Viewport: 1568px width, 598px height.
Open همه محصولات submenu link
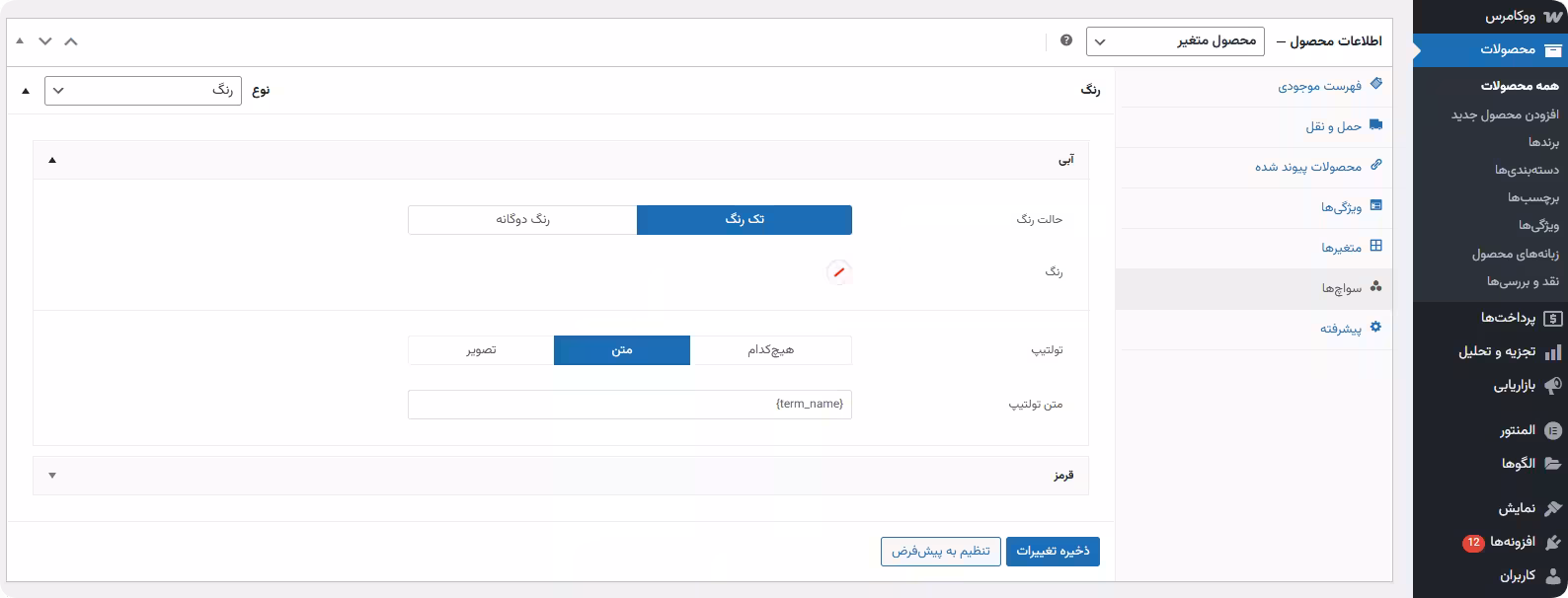point(1520,86)
